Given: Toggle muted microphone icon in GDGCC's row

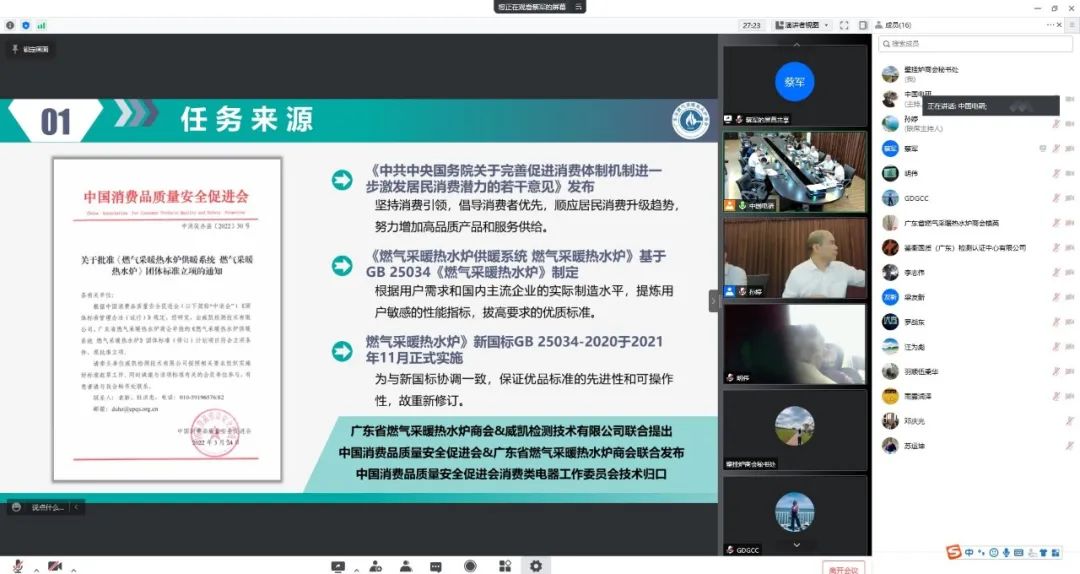Looking at the screenshot, I should (x=1056, y=198).
